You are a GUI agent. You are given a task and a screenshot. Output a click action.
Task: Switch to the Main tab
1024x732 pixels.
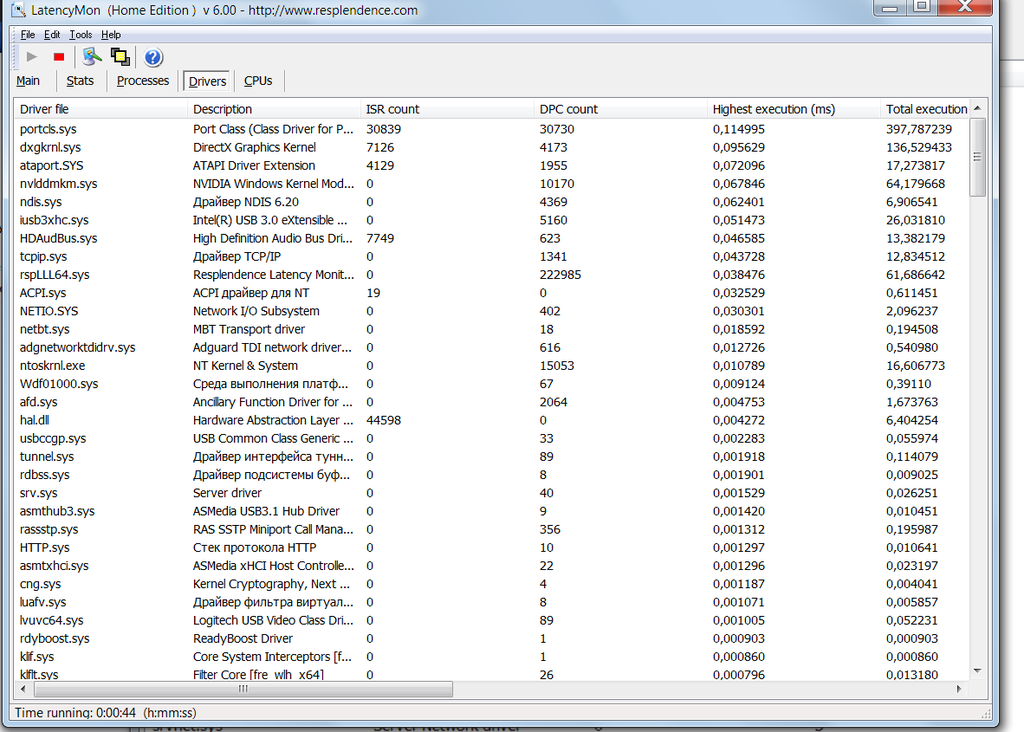pyautogui.click(x=27, y=81)
